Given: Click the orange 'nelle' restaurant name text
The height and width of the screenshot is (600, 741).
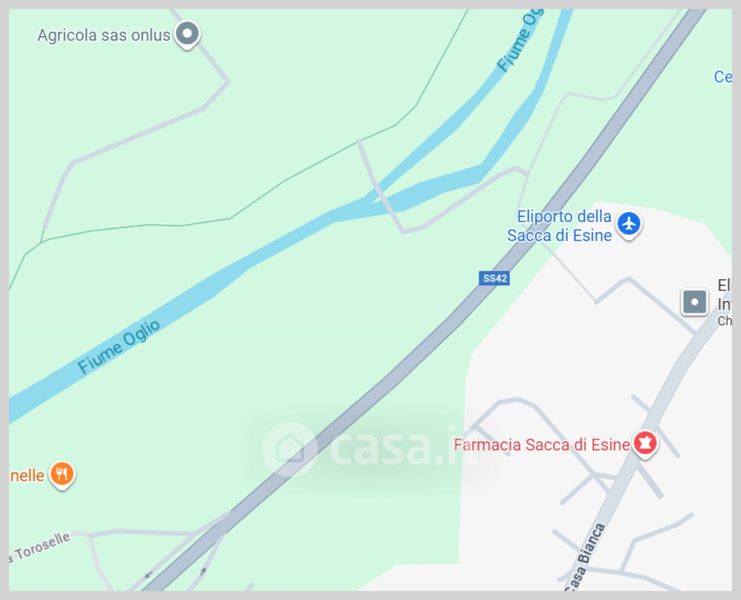Looking at the screenshot, I should click(x=27, y=475).
